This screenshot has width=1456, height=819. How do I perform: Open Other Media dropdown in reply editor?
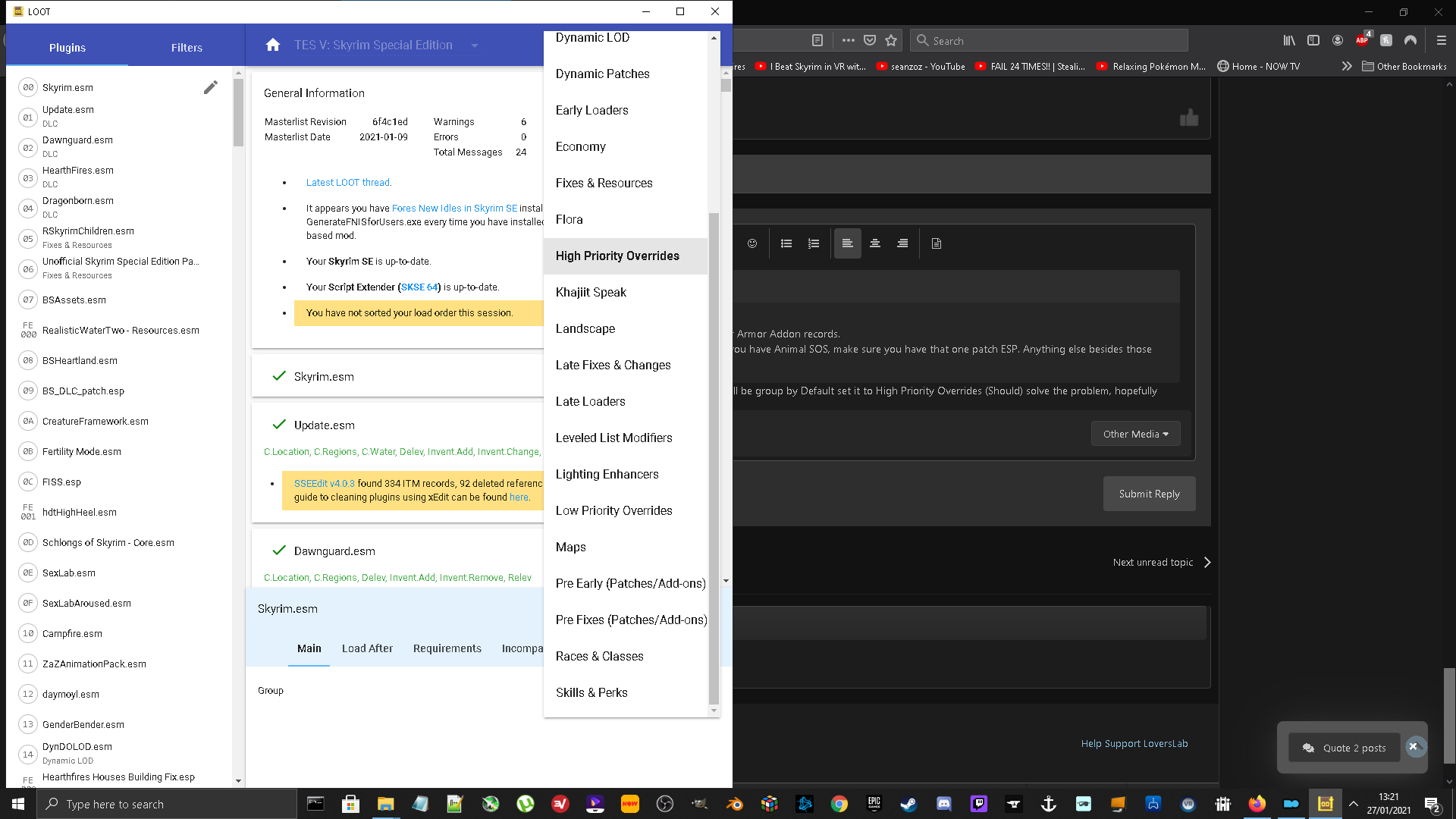pos(1135,434)
